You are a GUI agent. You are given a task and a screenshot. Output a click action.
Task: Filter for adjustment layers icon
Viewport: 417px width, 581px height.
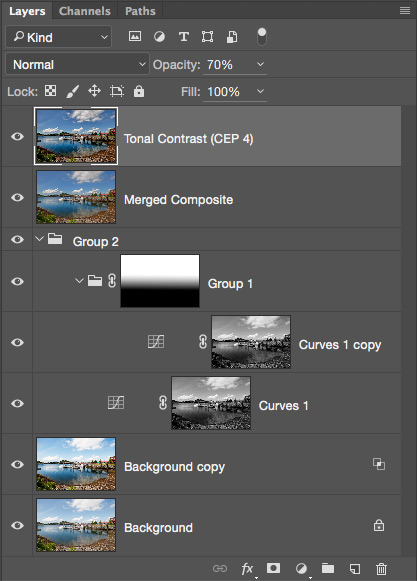pyautogui.click(x=159, y=37)
